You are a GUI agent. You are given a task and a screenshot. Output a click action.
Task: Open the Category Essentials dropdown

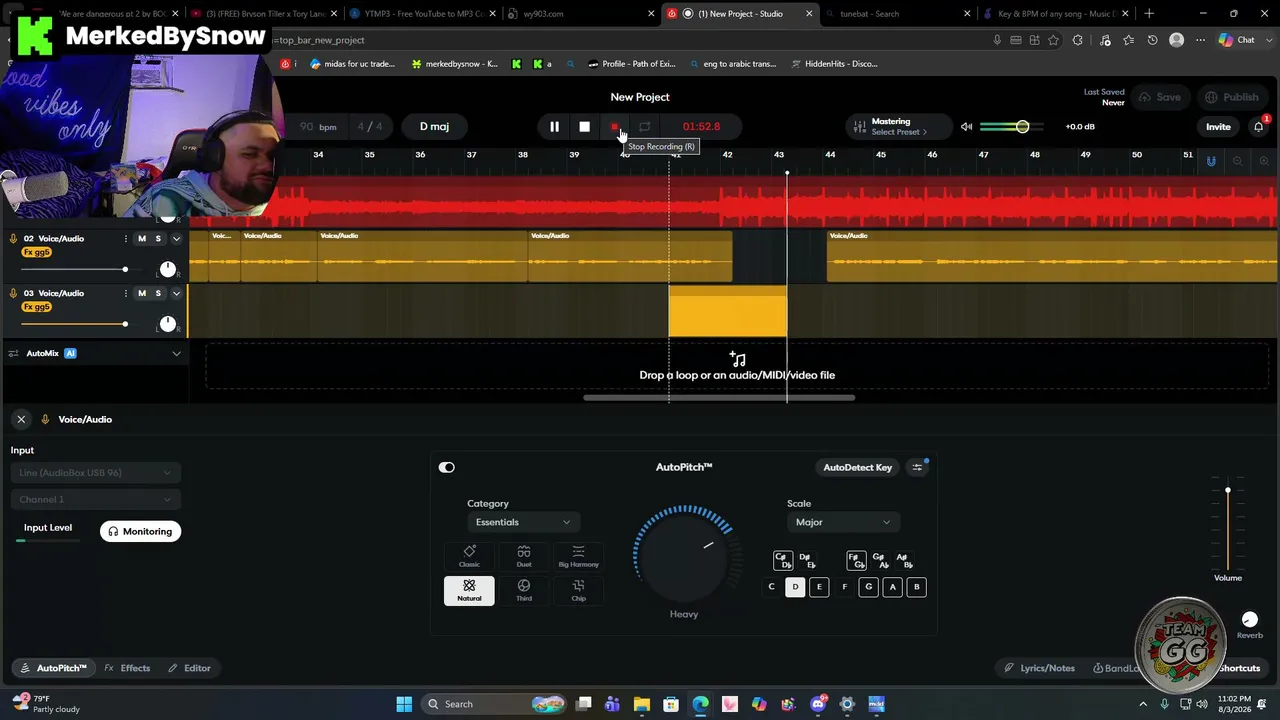[523, 522]
